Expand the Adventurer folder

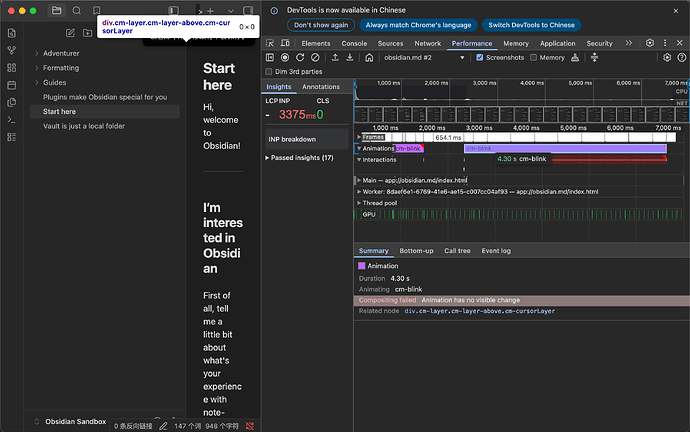pos(37,53)
